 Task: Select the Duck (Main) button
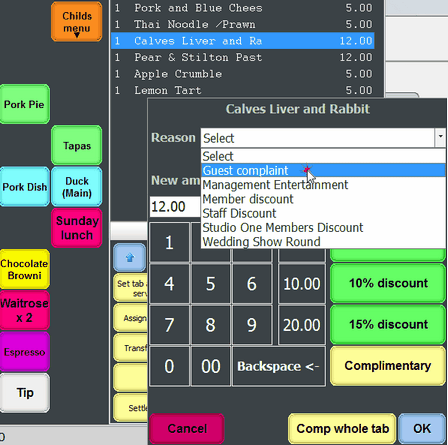(77, 187)
